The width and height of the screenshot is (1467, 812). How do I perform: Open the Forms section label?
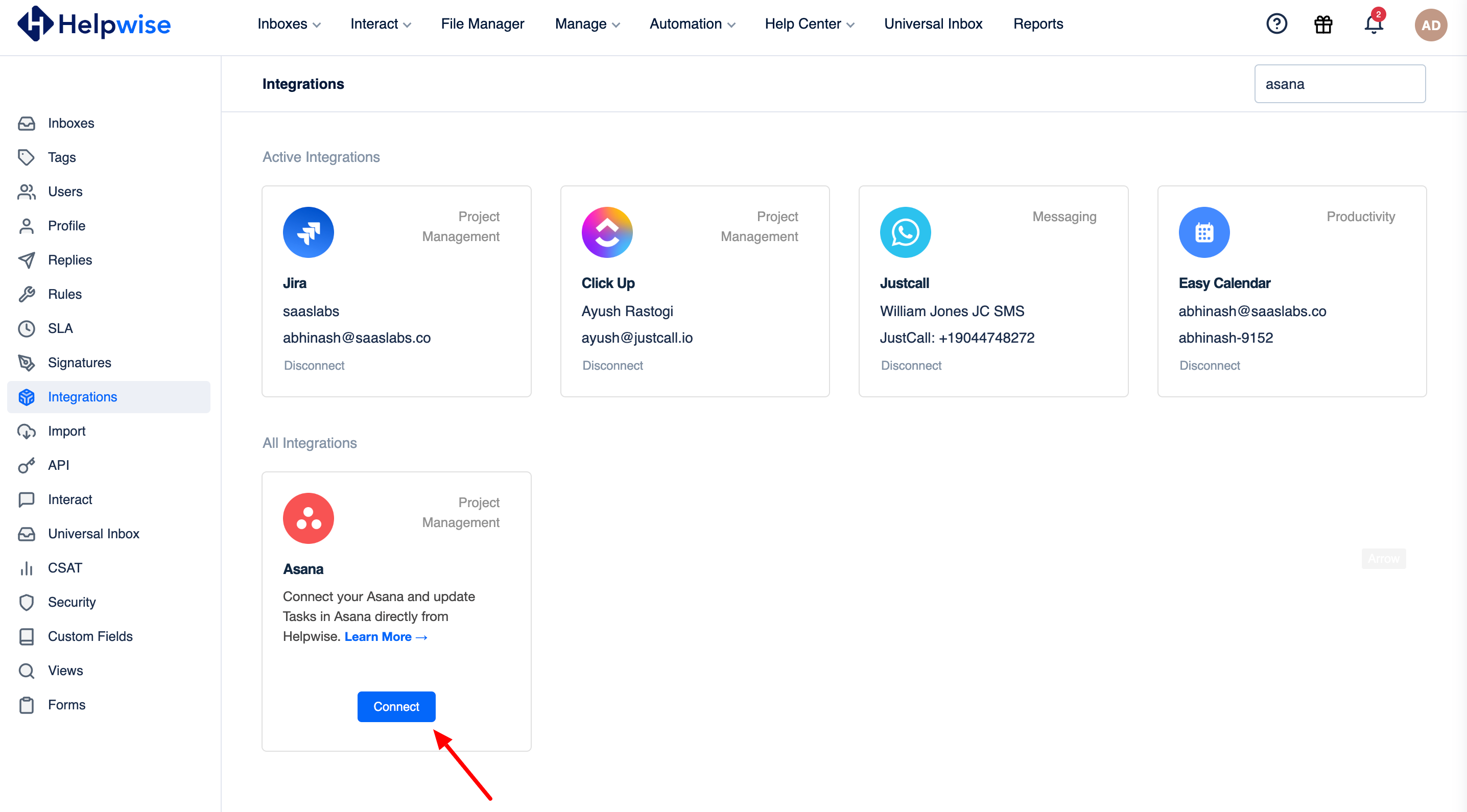click(66, 704)
